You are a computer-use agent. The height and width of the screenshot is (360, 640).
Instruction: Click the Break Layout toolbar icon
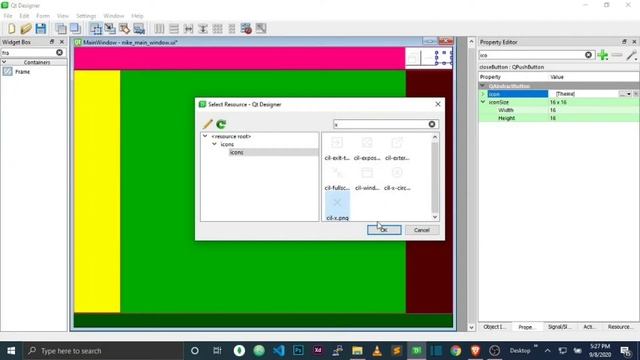[x=246, y=29]
